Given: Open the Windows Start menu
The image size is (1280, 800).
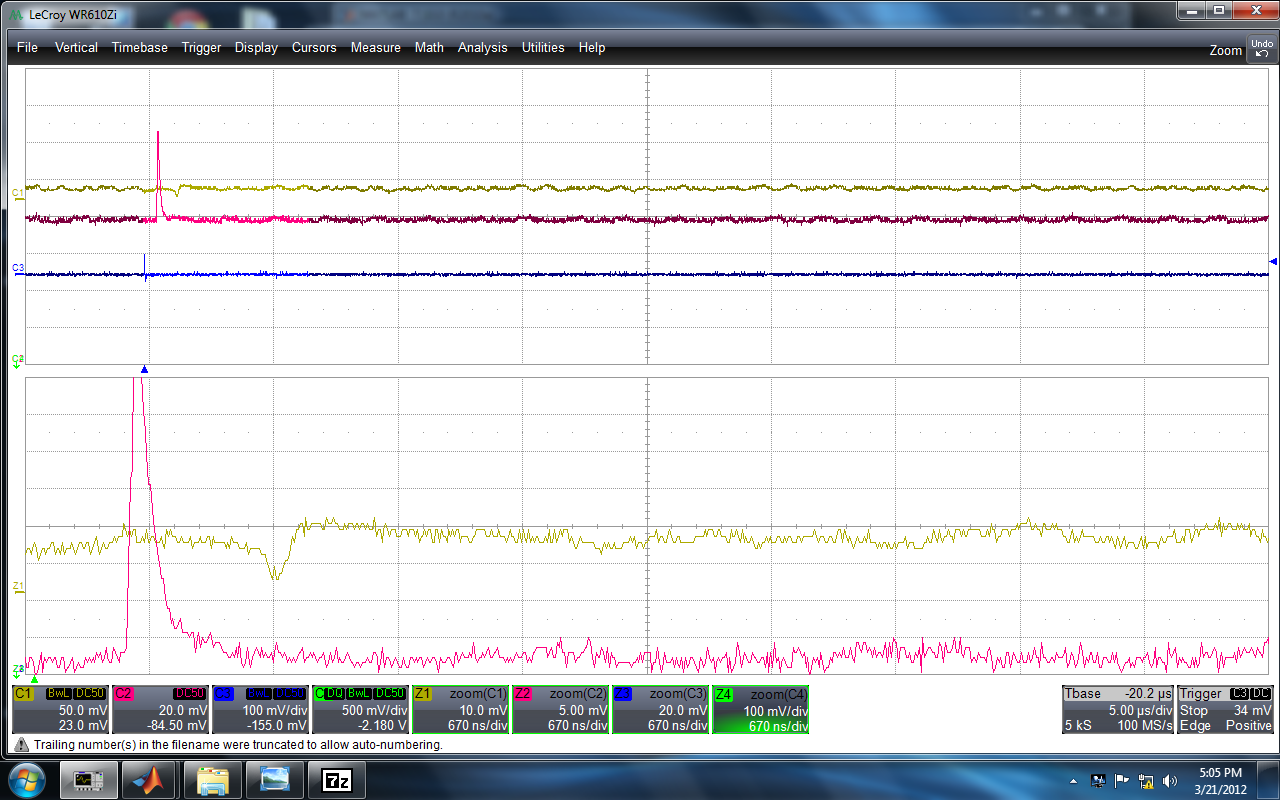Looking at the screenshot, I should click(26, 779).
